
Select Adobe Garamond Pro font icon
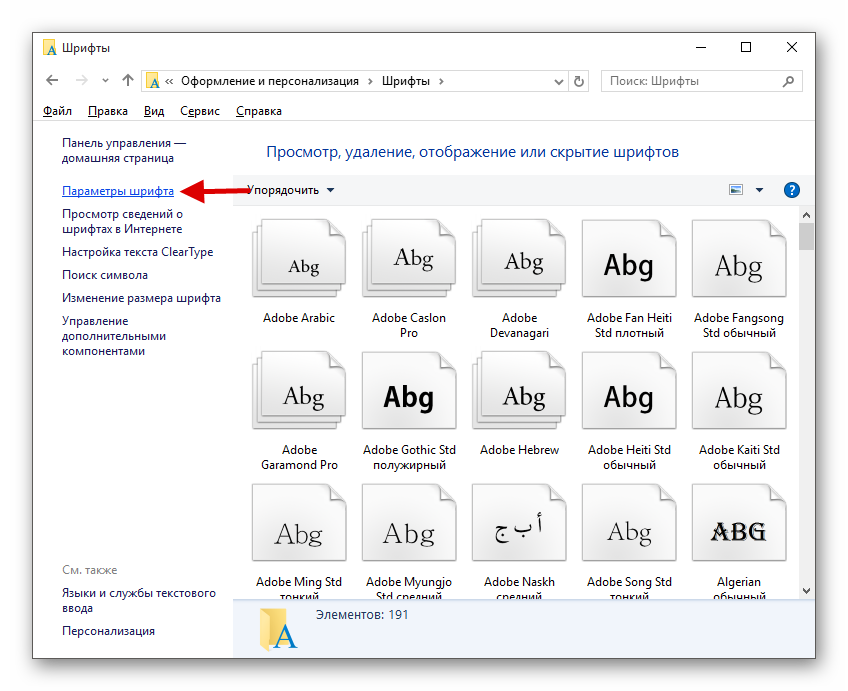[x=299, y=390]
